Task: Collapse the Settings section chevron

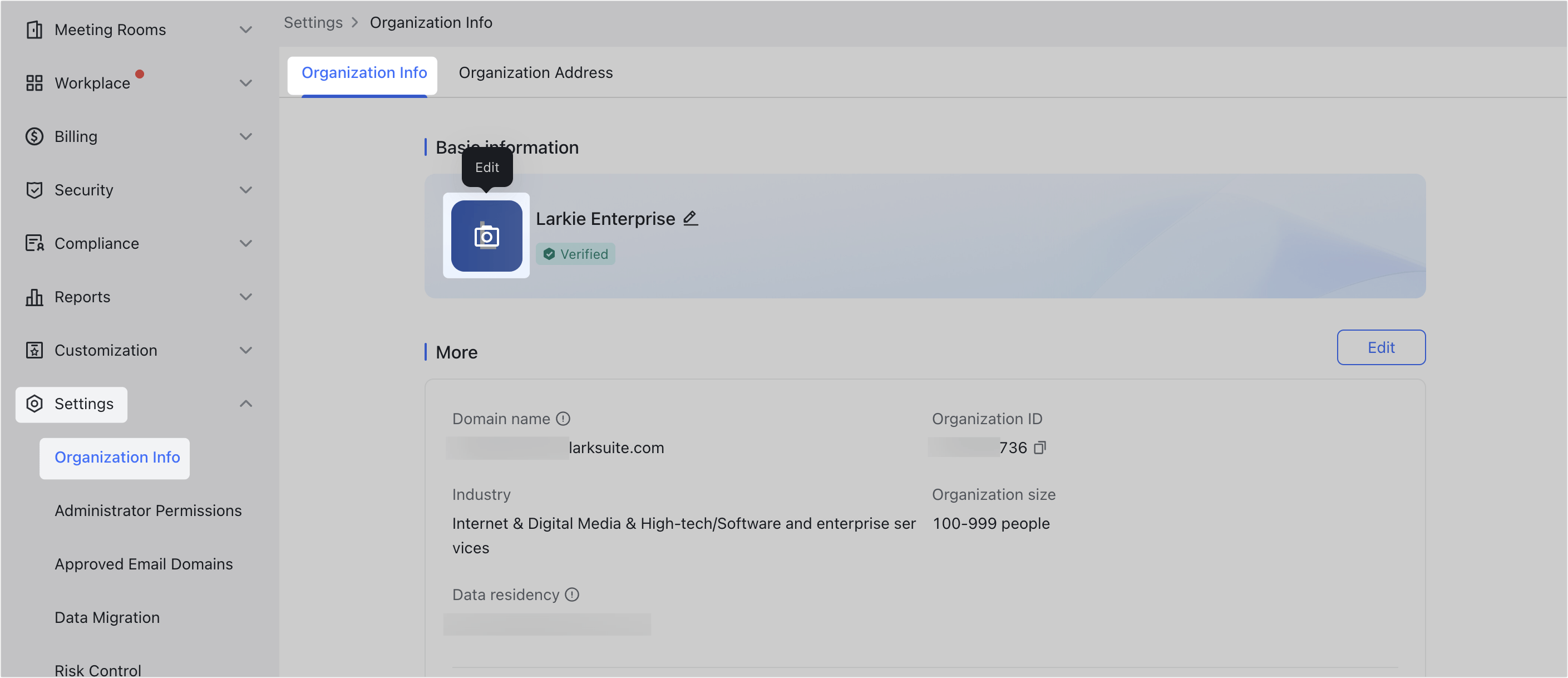Action: 245,404
